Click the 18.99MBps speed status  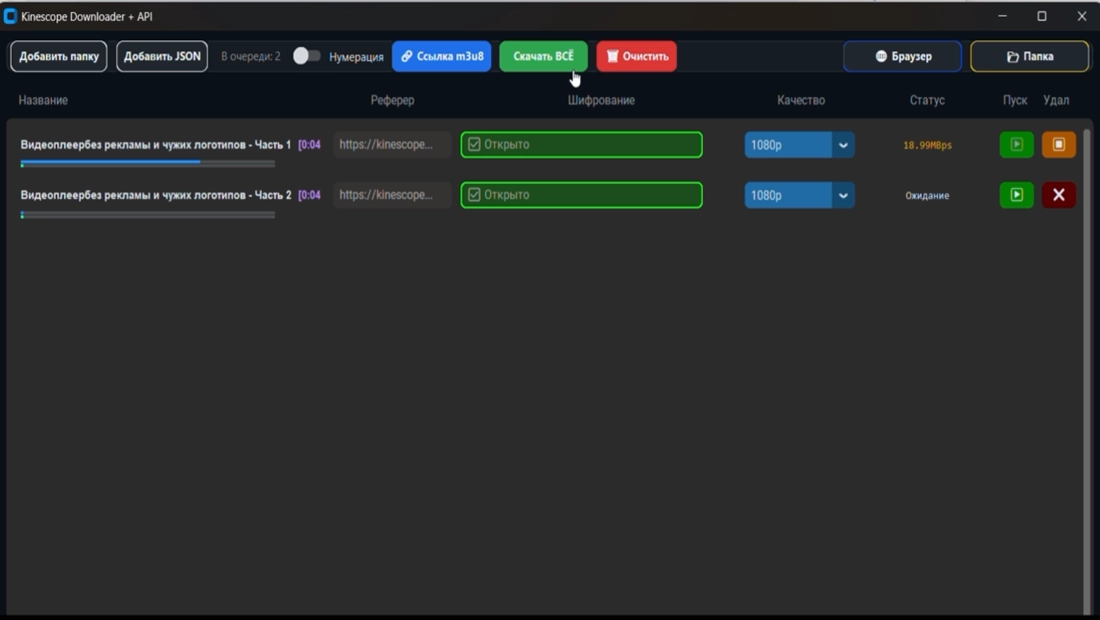927,145
